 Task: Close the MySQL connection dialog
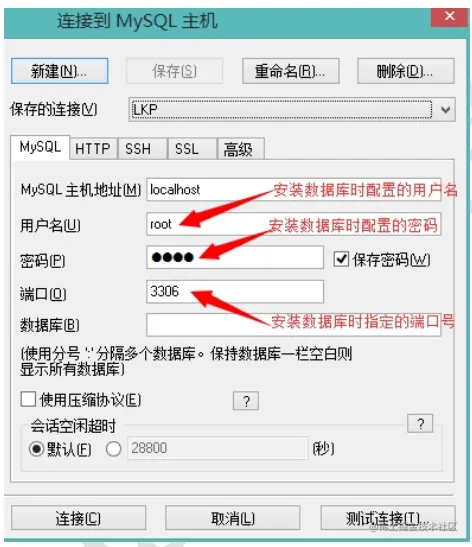[449, 16]
